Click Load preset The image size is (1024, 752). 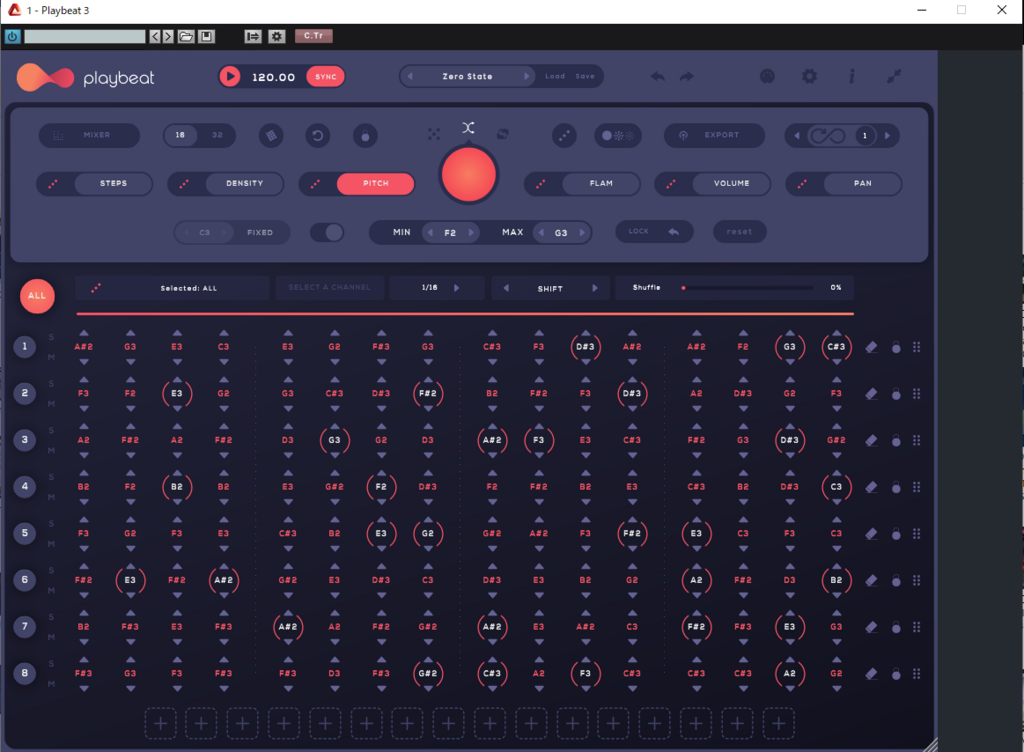555,76
